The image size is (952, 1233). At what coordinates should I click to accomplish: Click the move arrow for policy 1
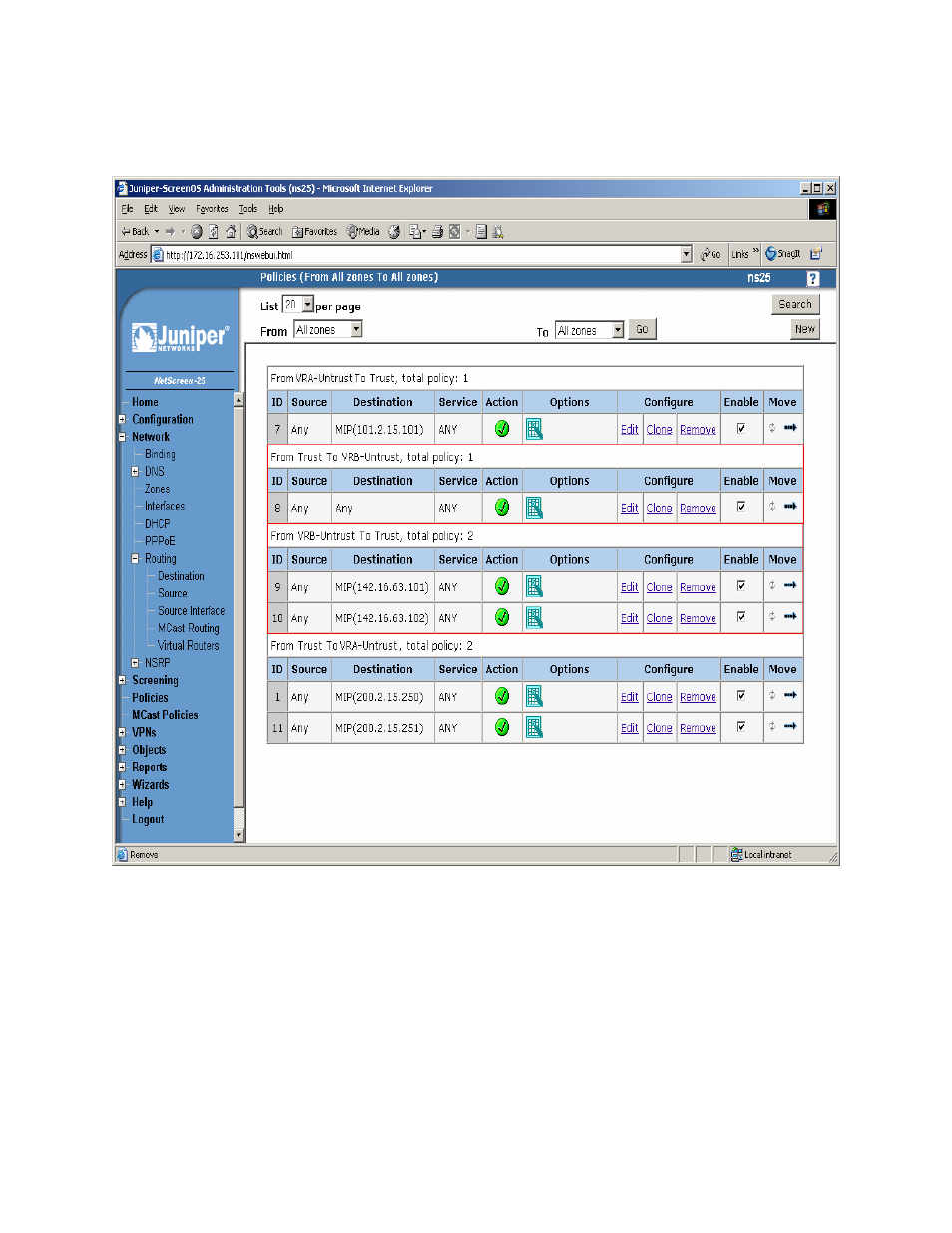(x=790, y=696)
